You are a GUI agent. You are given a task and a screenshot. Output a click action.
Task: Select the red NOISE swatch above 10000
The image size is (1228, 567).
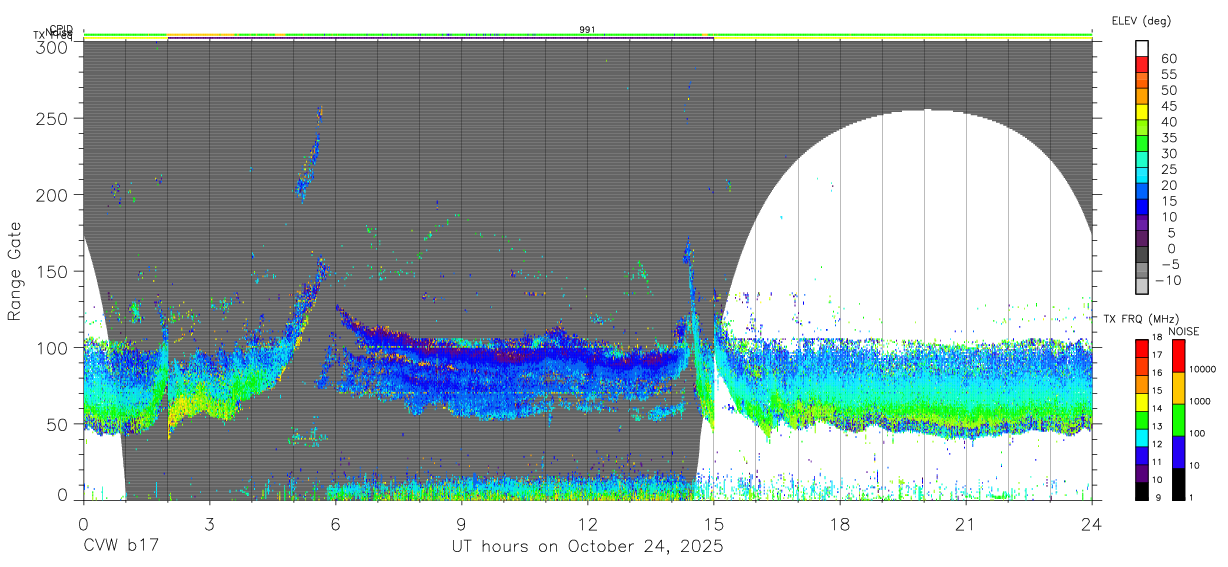(x=1179, y=355)
